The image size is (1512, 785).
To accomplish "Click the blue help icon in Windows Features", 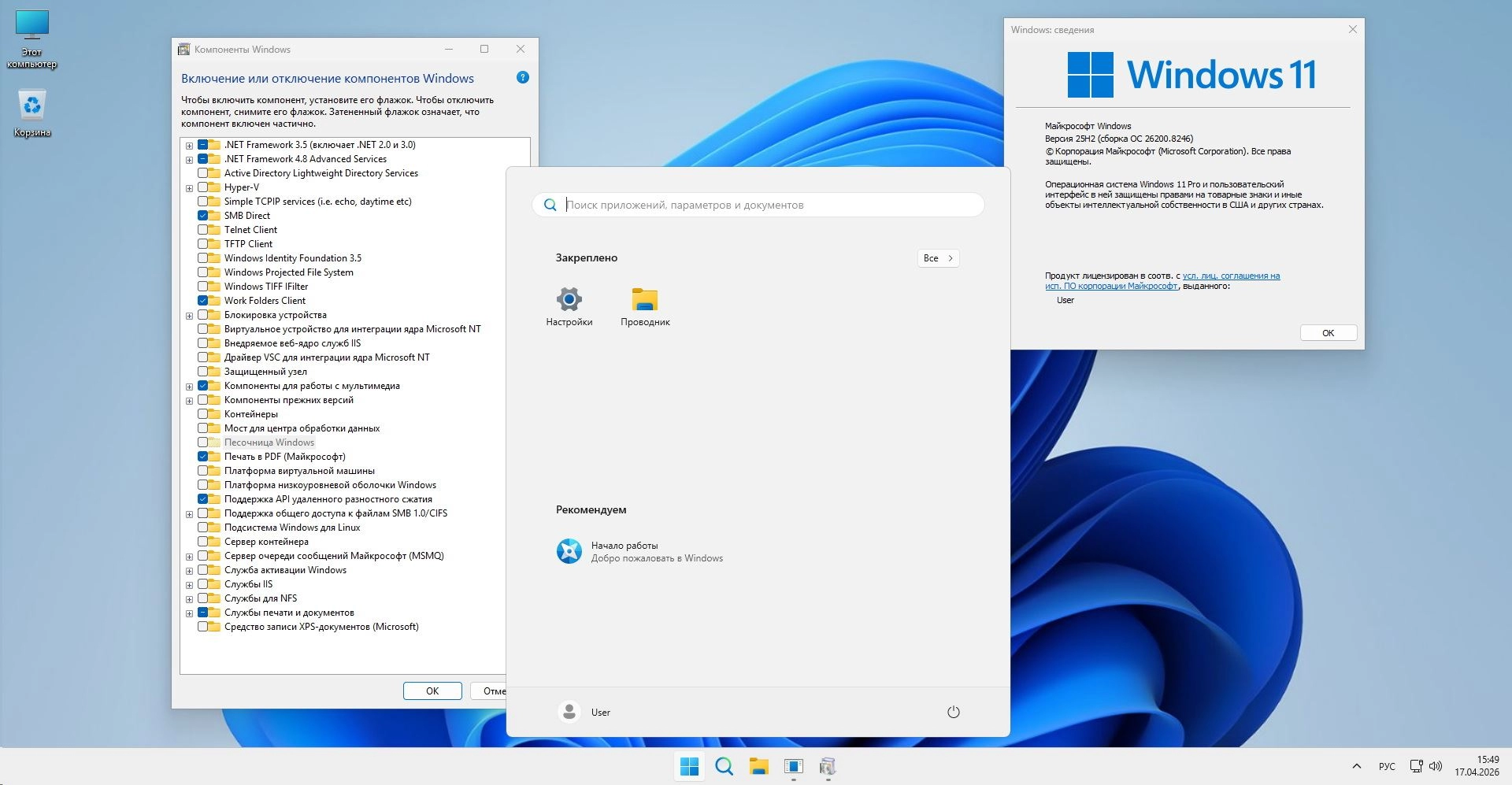I will (522, 77).
